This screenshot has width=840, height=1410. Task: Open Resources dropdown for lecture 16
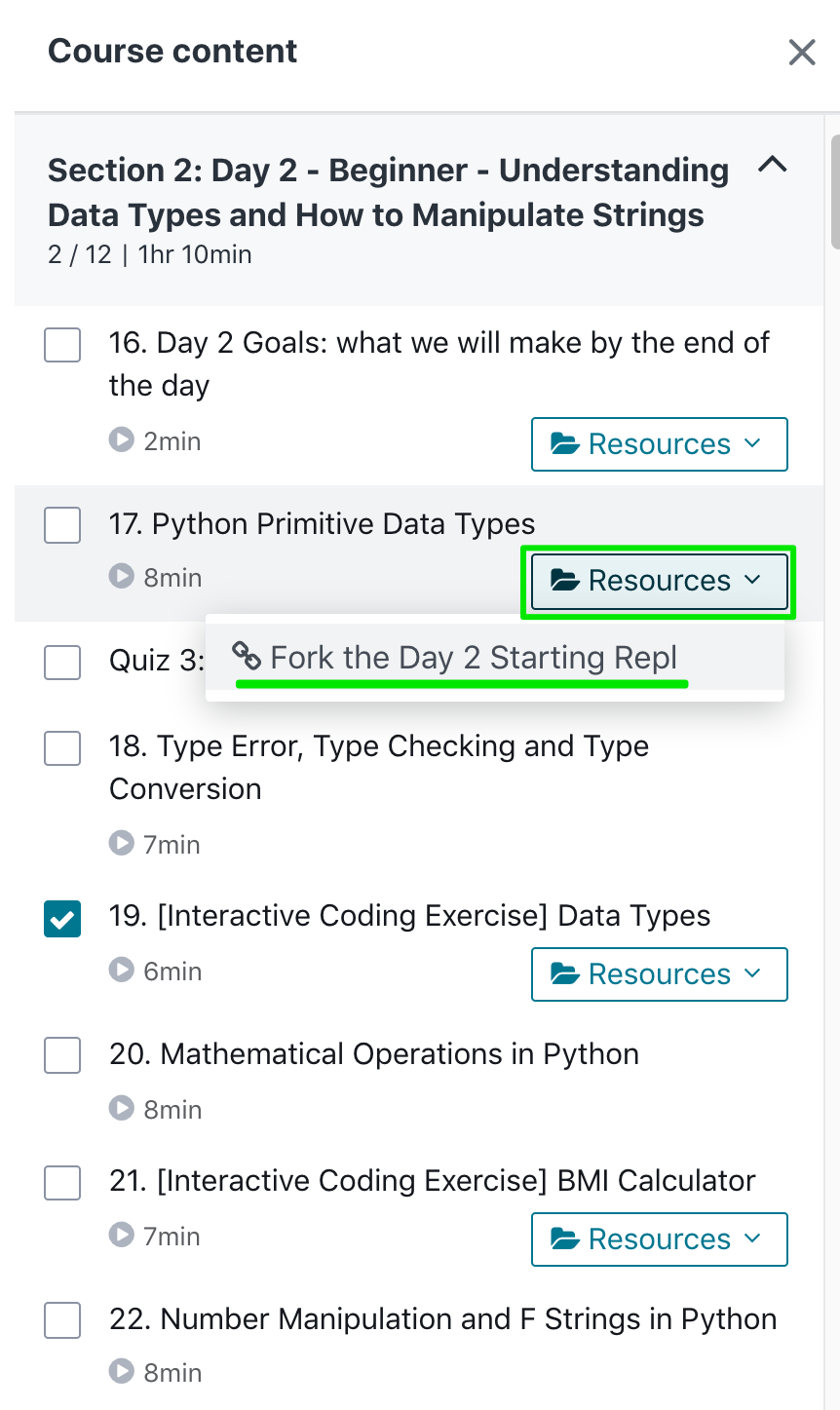(x=659, y=444)
